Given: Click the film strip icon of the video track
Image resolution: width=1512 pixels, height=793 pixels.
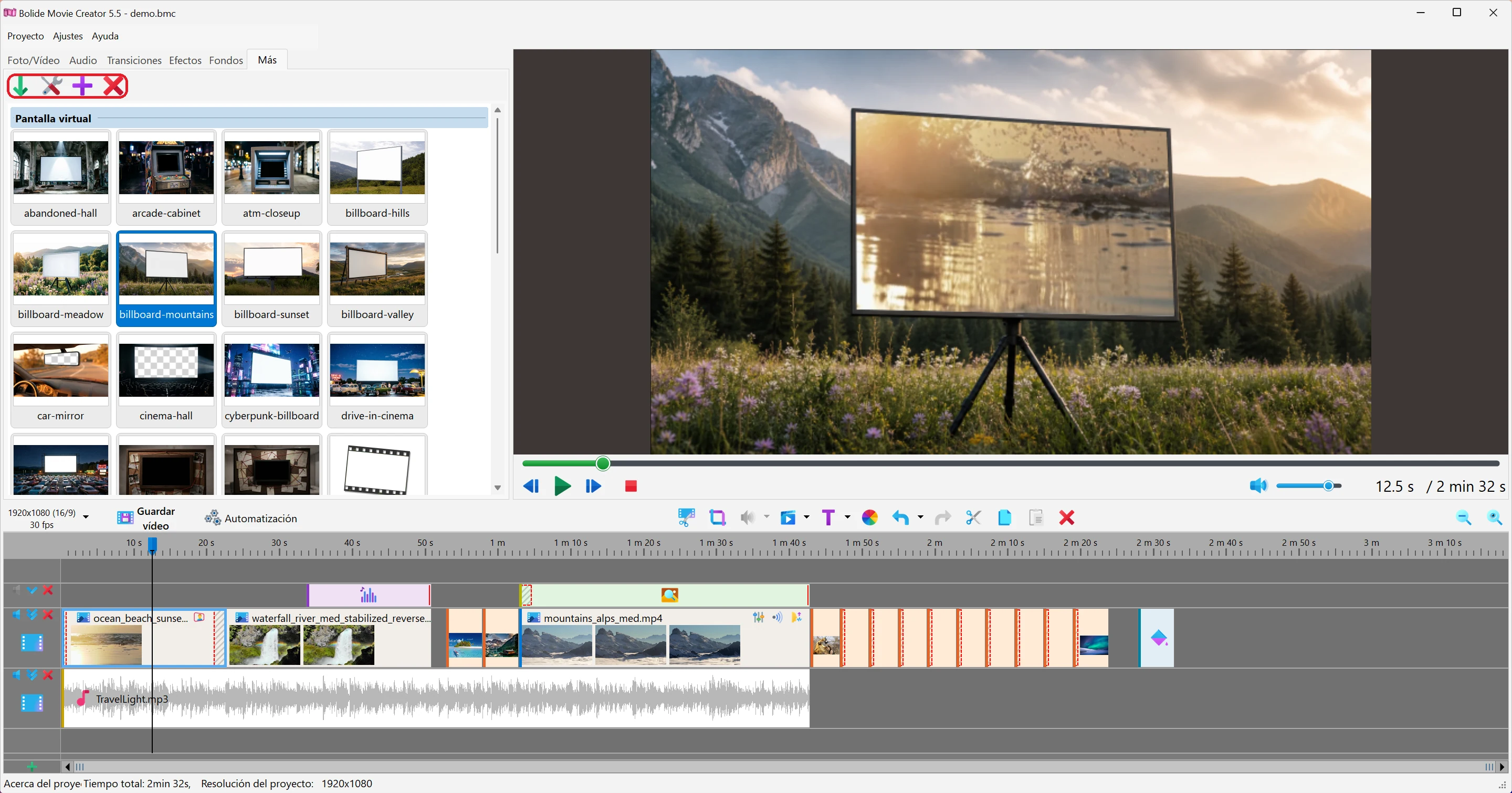Looking at the screenshot, I should [31, 643].
